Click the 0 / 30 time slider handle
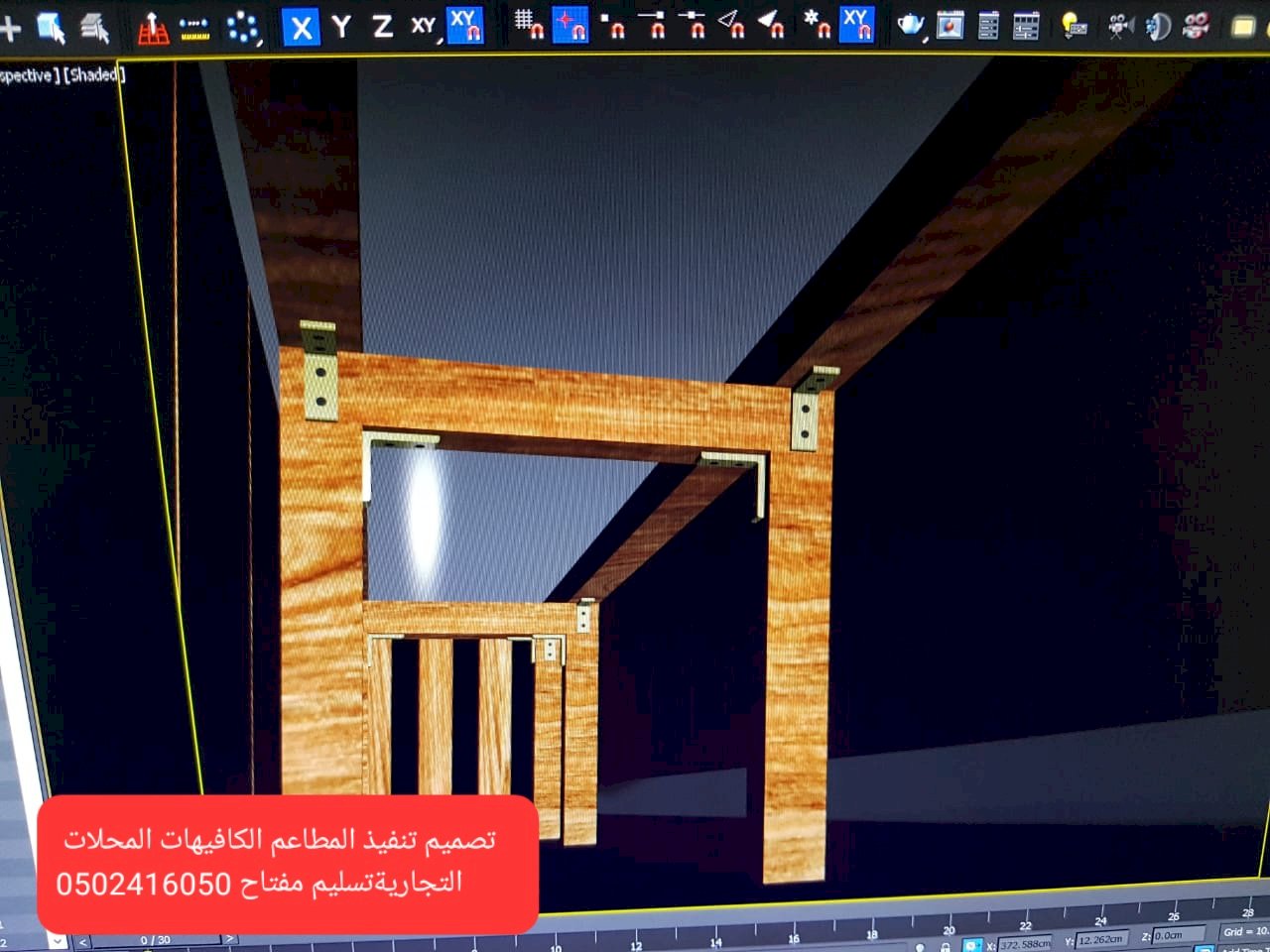 point(155,939)
